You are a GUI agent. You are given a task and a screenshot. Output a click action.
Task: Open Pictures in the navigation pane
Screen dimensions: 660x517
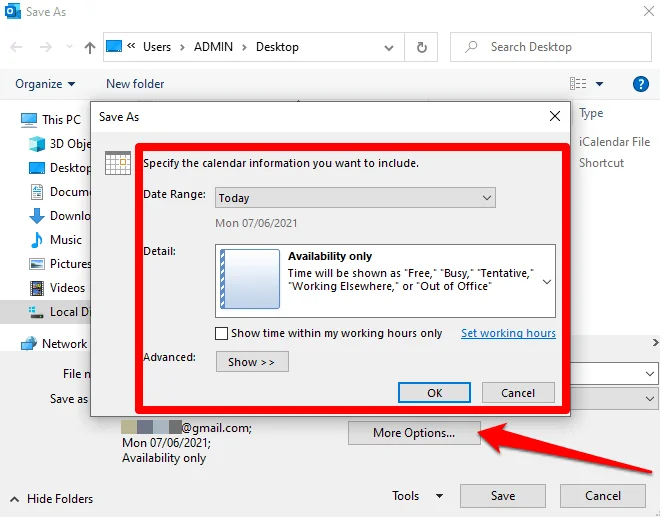click(x=59, y=264)
